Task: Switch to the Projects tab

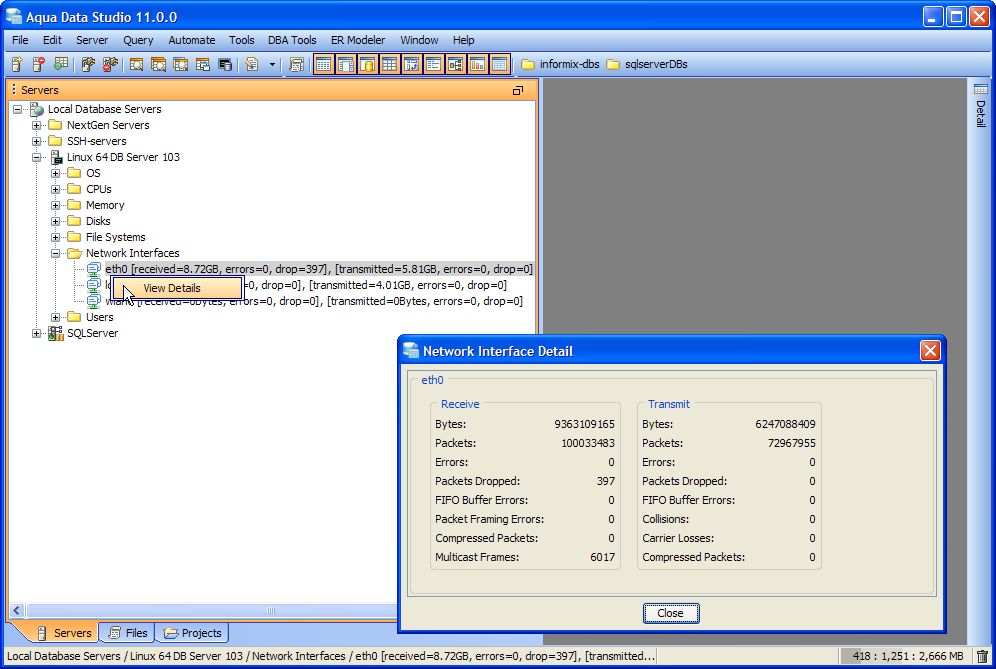Action: point(192,633)
